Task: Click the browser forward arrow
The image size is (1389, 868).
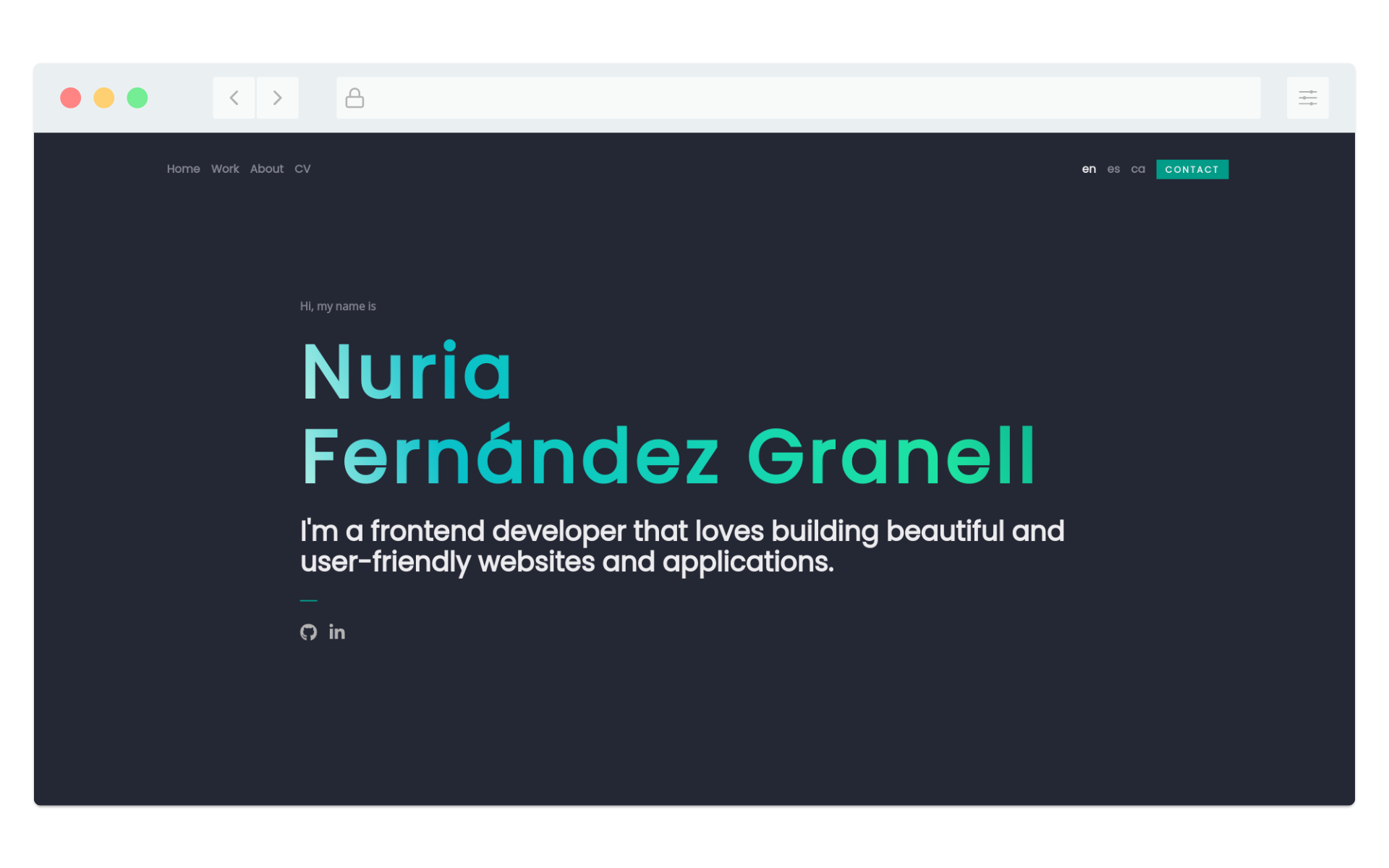Action: [277, 97]
